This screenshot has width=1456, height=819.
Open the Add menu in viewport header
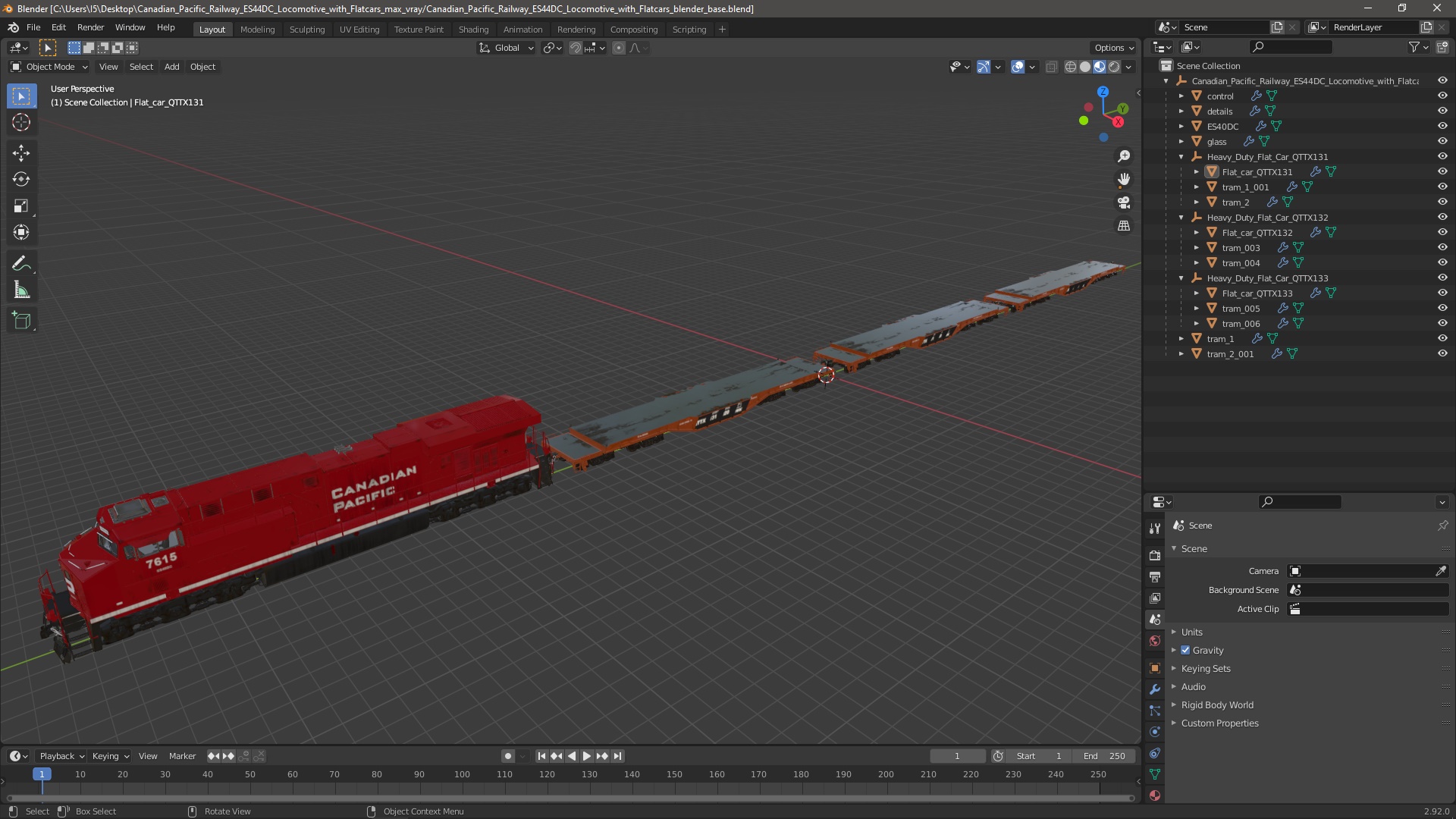[x=172, y=67]
